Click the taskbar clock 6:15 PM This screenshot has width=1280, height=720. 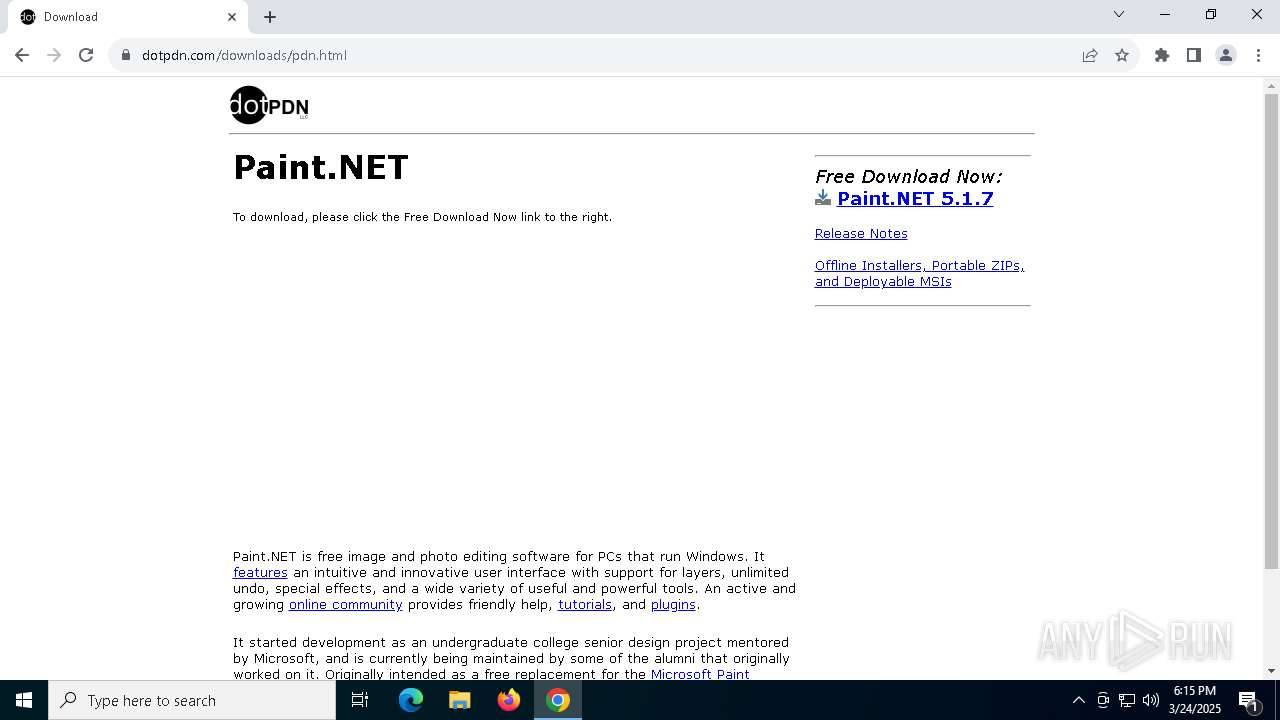(x=1194, y=700)
